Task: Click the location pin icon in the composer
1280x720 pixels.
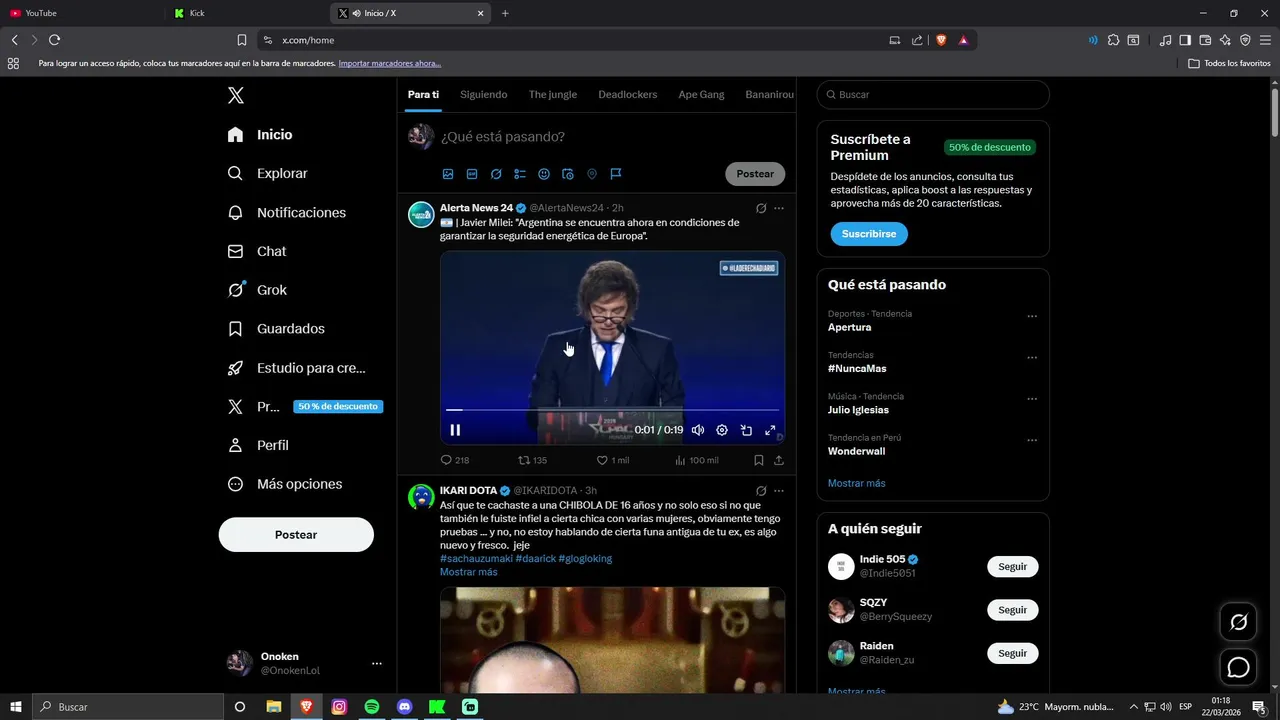Action: (592, 174)
